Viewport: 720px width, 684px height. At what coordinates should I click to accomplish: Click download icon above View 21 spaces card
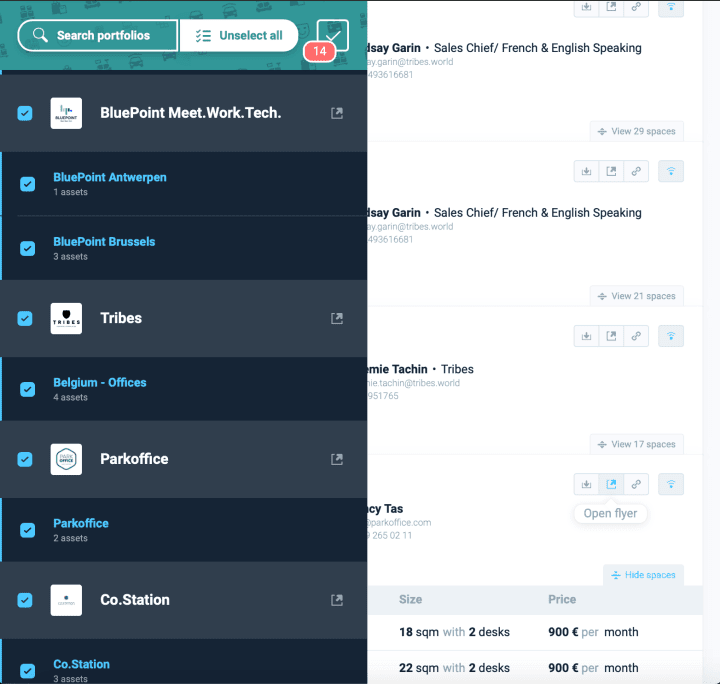click(586, 171)
